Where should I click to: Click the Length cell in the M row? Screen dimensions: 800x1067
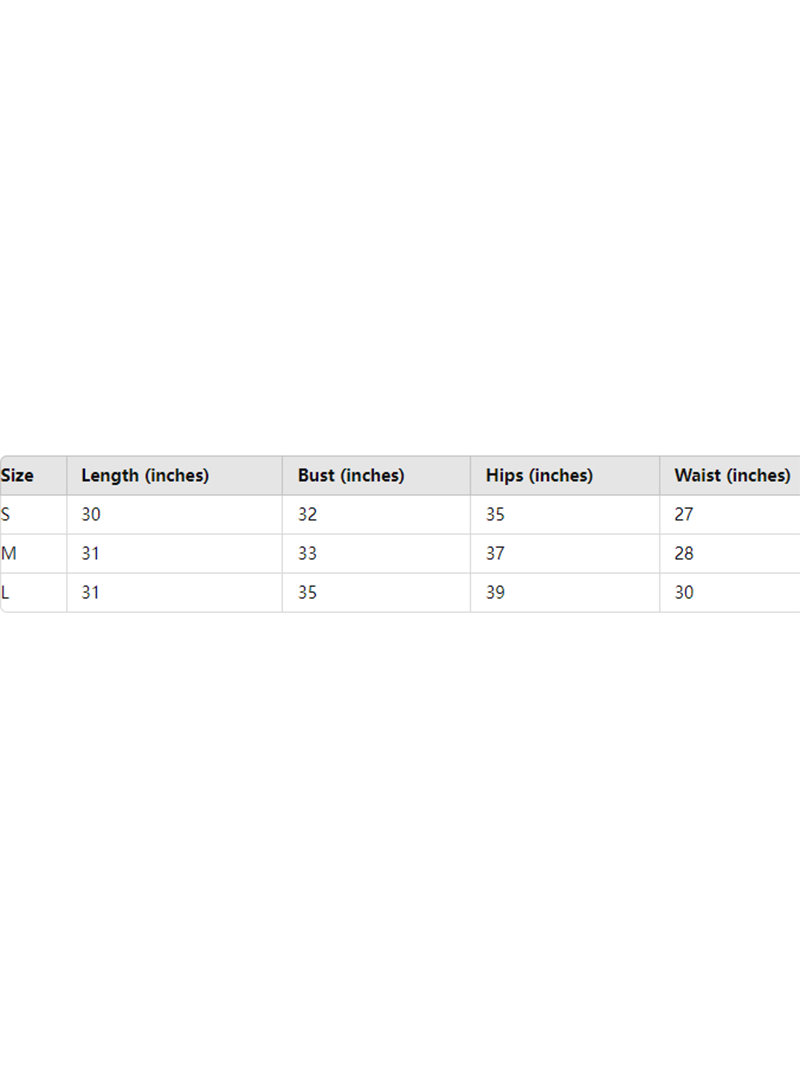tap(91, 554)
